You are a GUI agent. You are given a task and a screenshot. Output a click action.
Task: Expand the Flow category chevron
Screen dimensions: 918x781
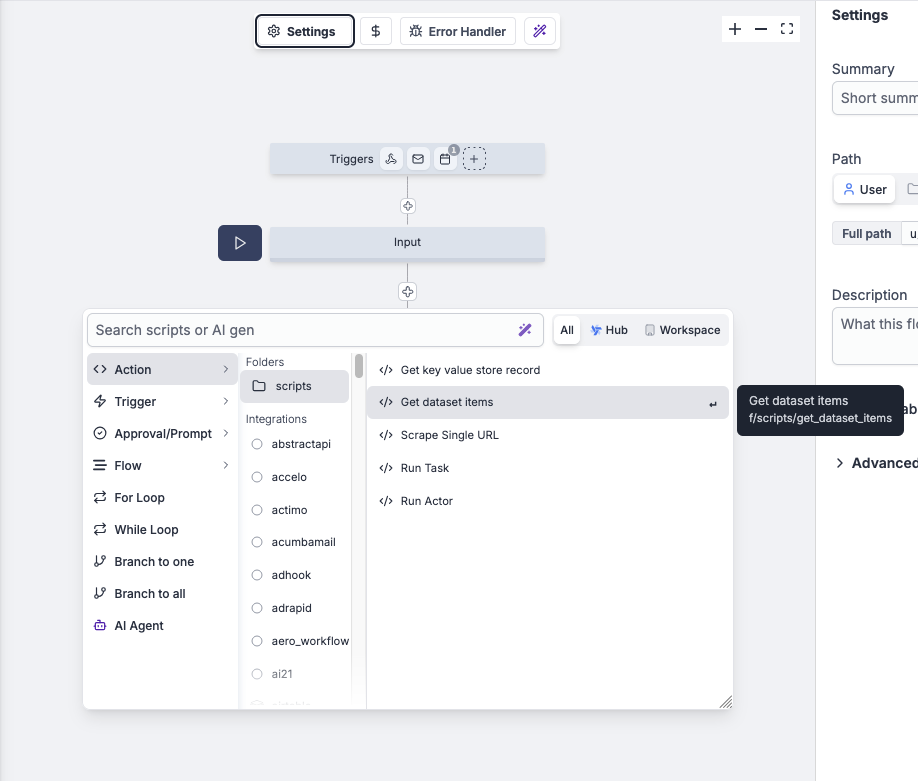[225, 465]
